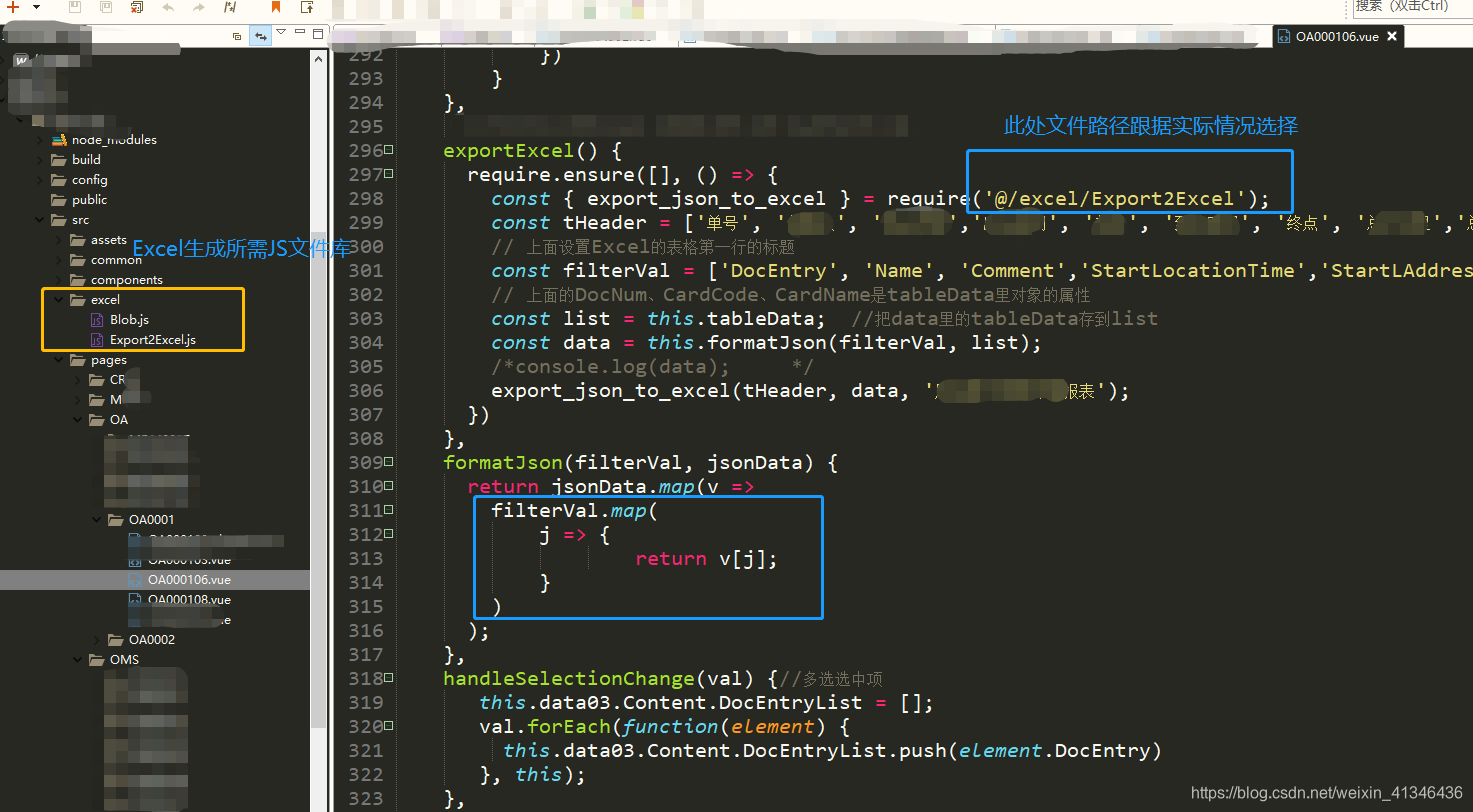Click the Redo arrow icon
The image size is (1473, 812).
click(198, 6)
